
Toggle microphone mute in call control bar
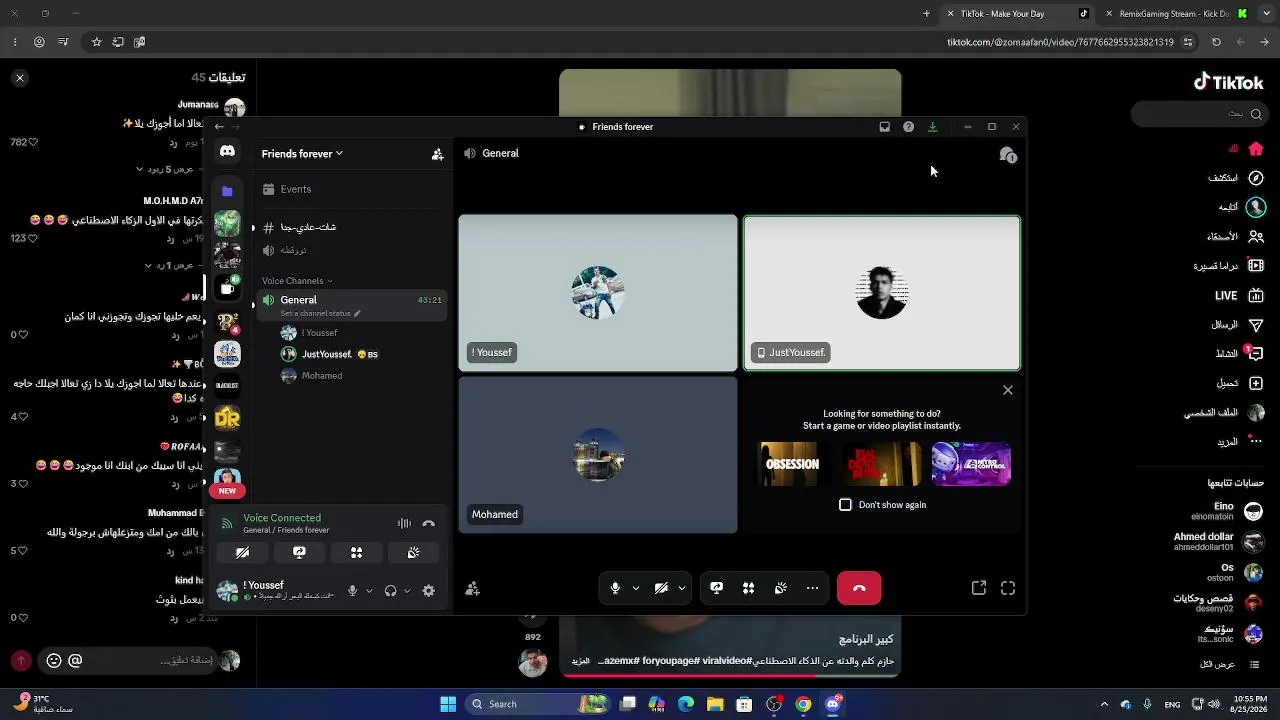click(615, 588)
